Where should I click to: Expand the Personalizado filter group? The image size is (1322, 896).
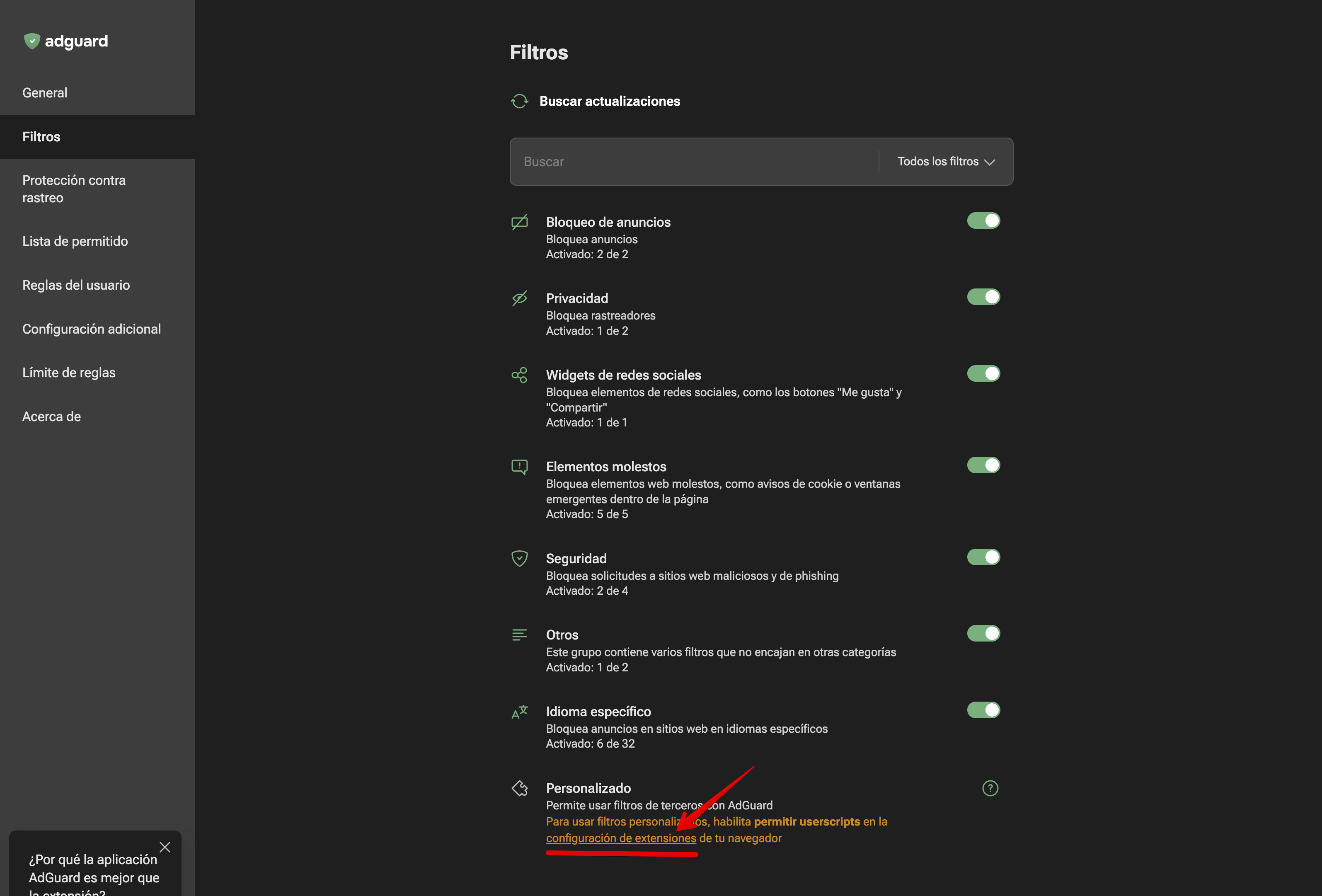588,788
